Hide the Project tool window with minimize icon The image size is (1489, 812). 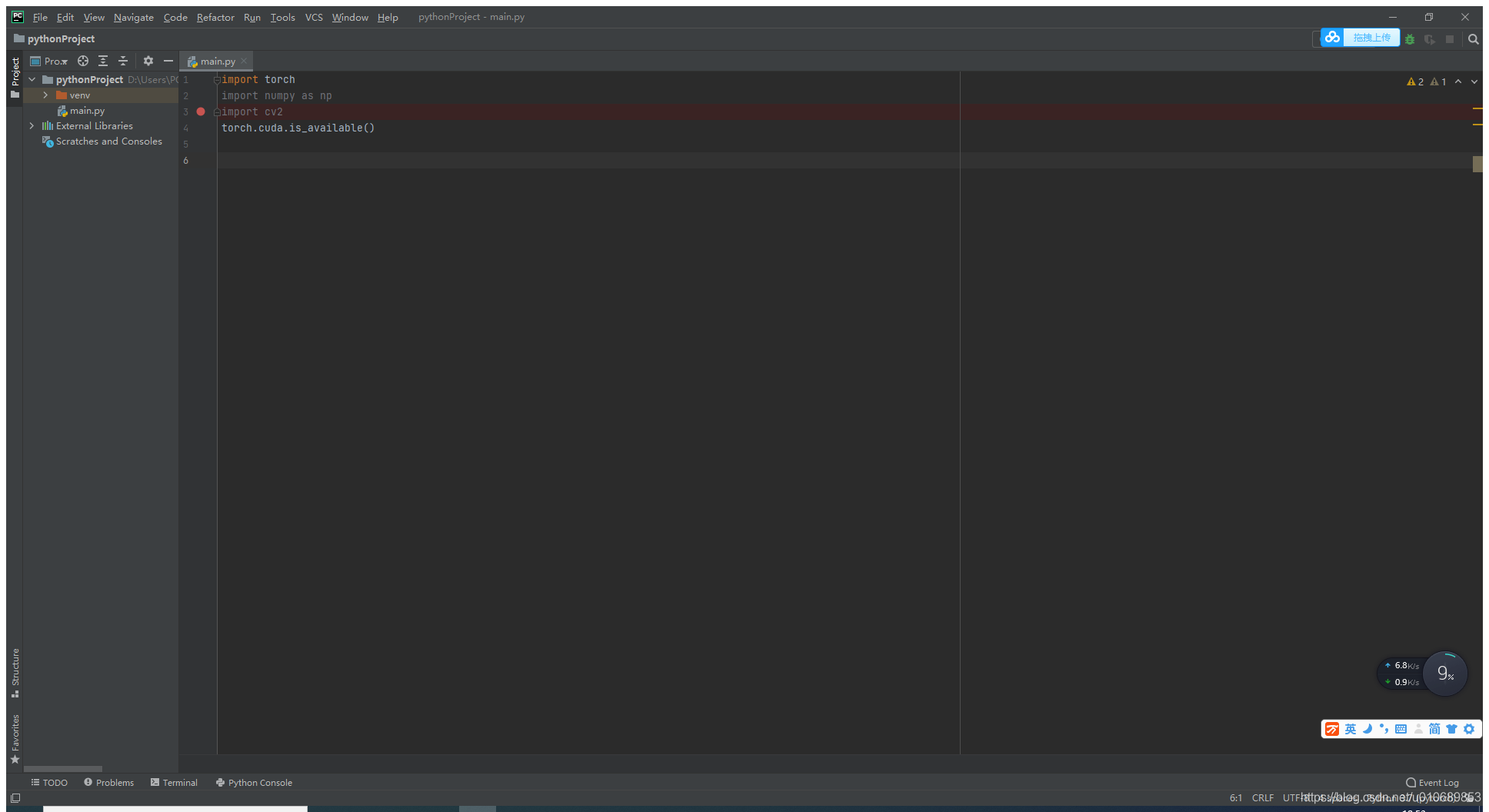tap(168, 61)
